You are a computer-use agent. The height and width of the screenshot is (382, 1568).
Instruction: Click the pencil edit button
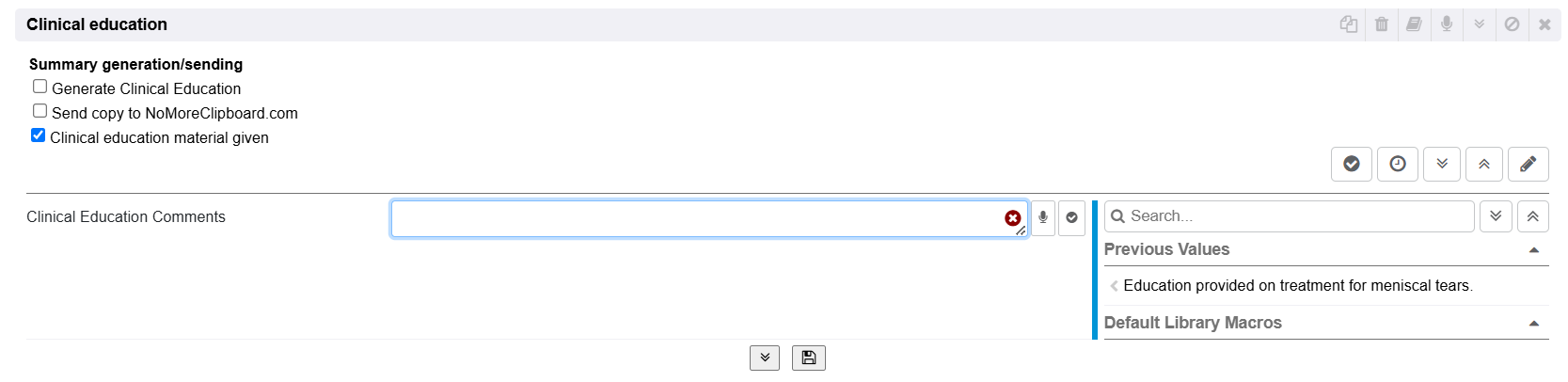pyautogui.click(x=1528, y=164)
